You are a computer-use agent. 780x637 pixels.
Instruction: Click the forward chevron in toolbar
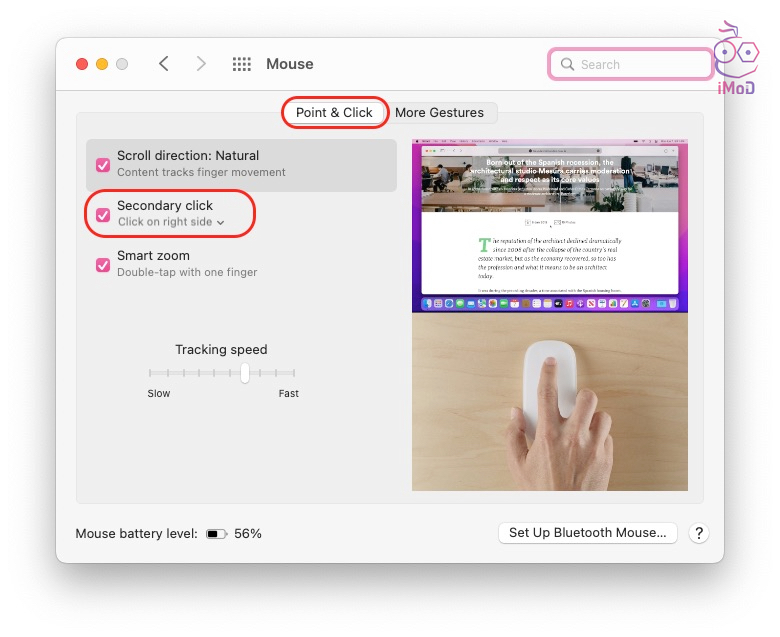201,64
